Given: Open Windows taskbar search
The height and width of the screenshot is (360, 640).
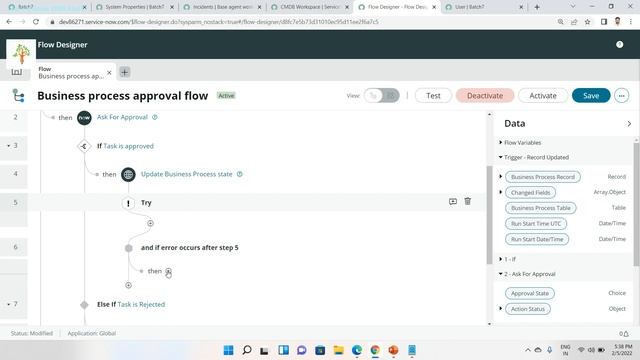Looking at the screenshot, I should (x=247, y=350).
